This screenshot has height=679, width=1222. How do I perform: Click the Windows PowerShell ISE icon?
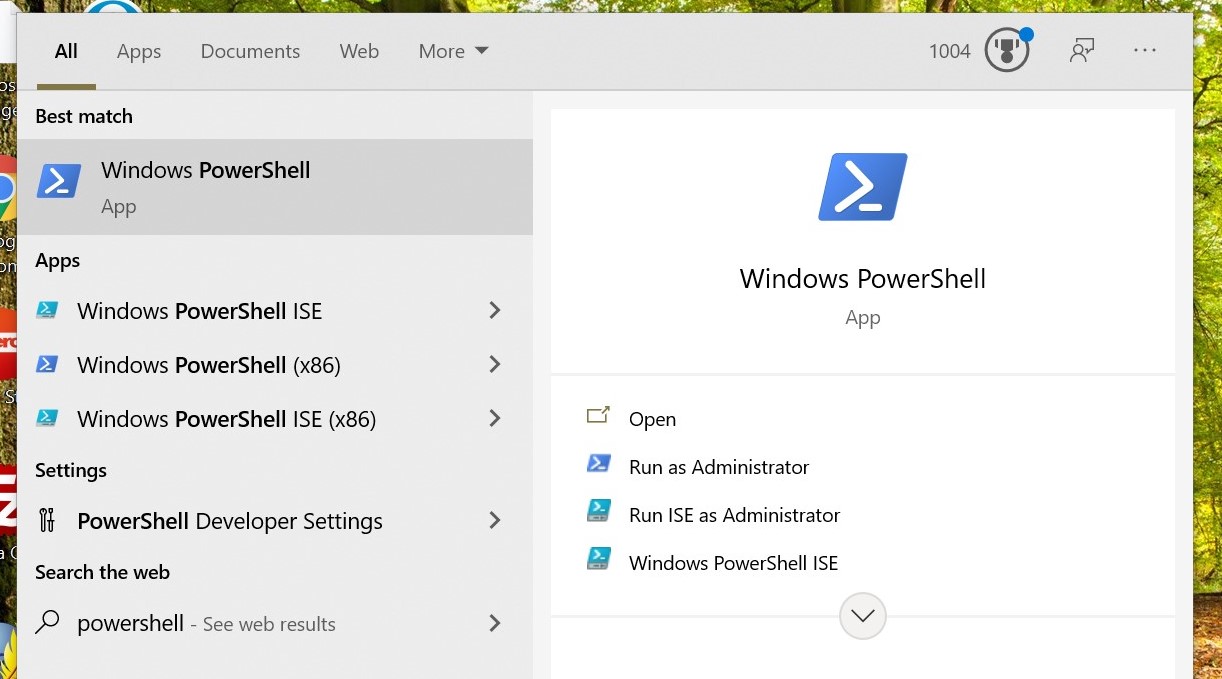click(x=47, y=310)
